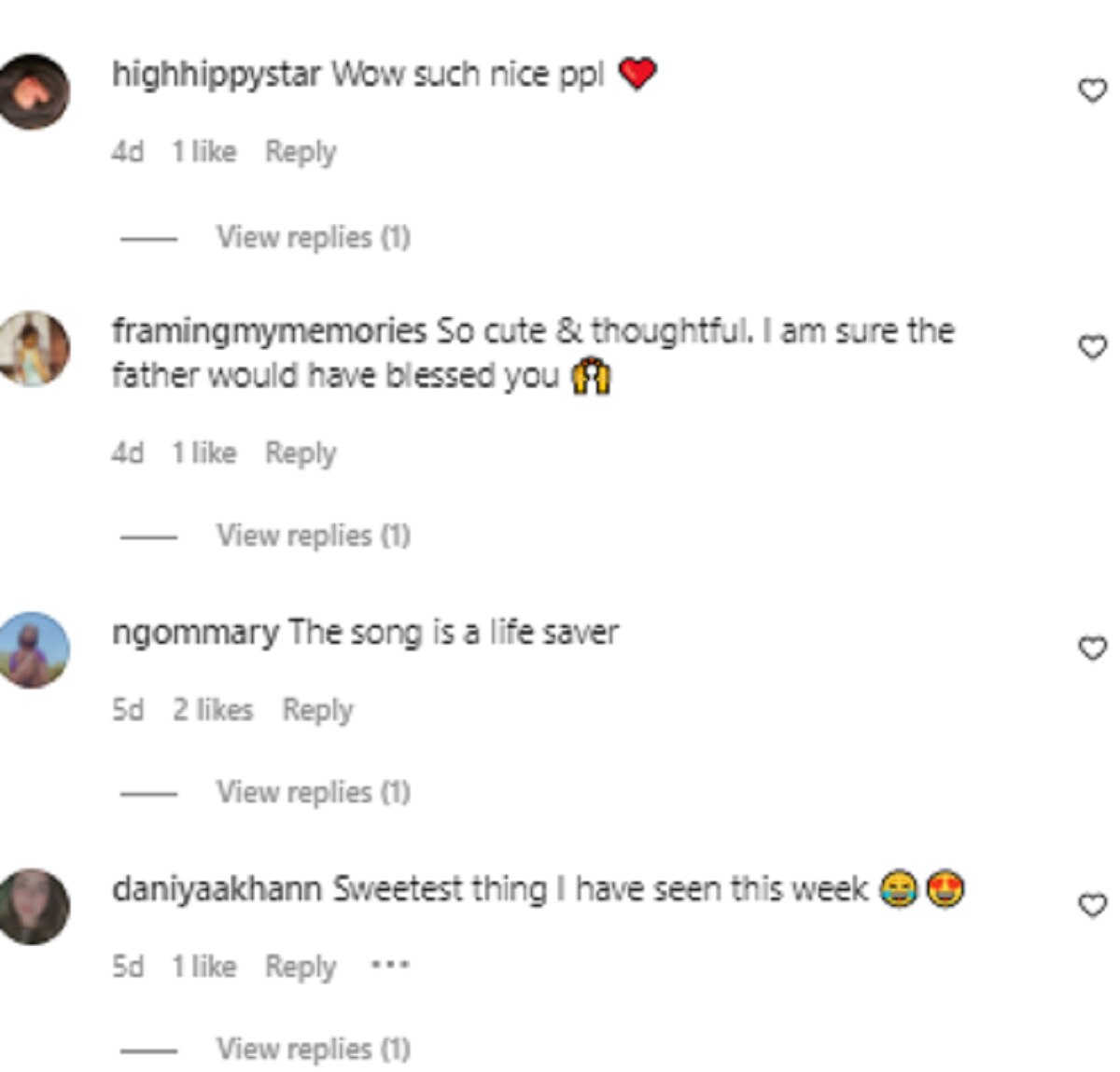Reply to framingmymemories' comment
This screenshot has height=1072, width=1120.
click(x=300, y=453)
